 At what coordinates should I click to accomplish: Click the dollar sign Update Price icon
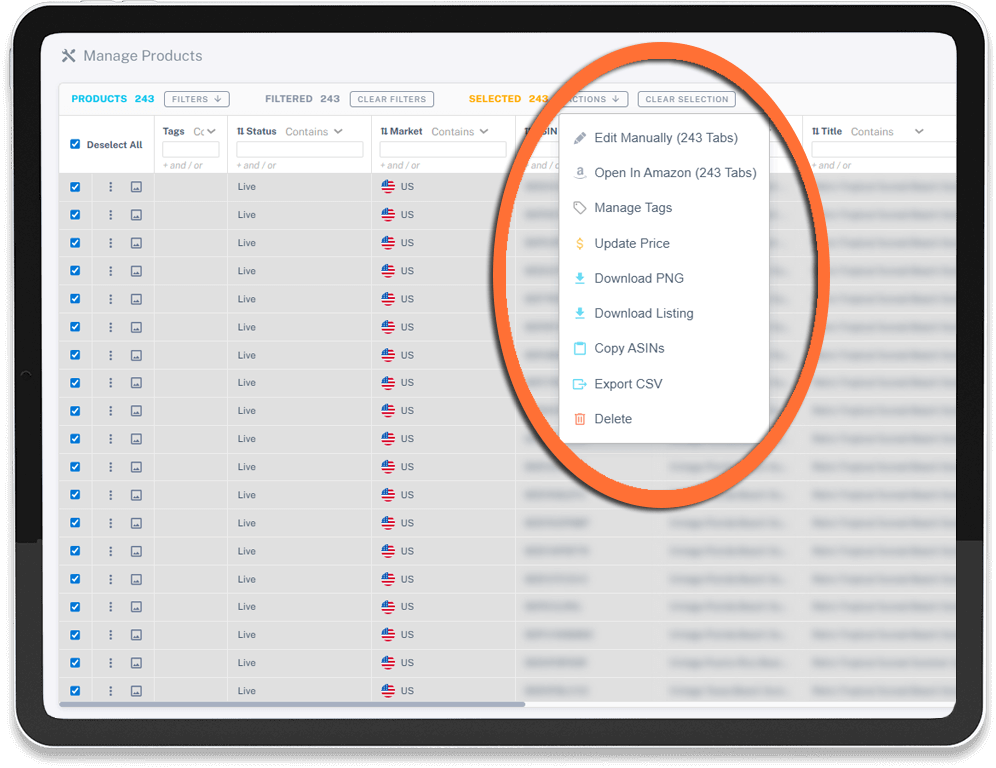[x=579, y=243]
